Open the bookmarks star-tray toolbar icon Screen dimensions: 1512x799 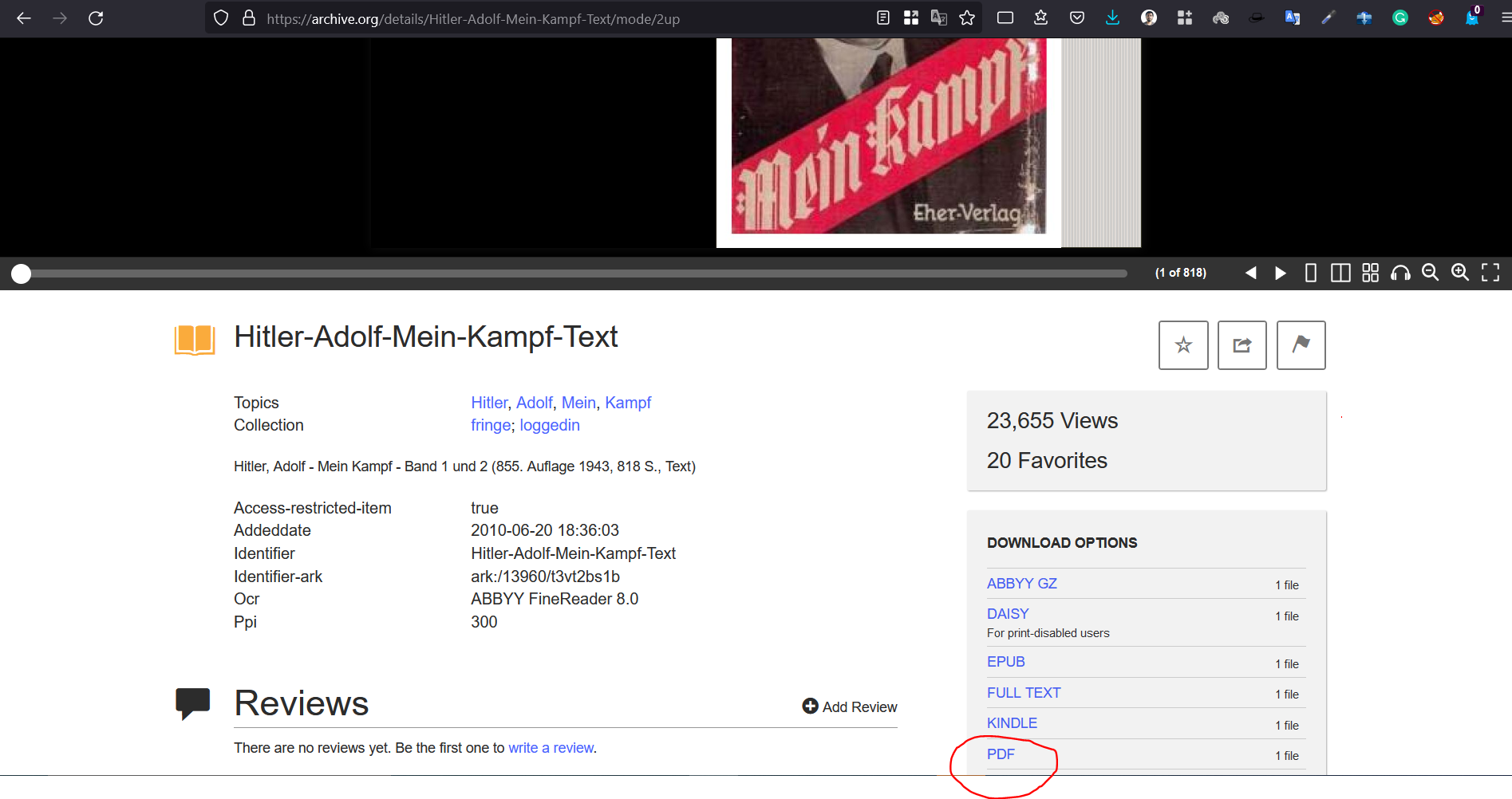1040,18
